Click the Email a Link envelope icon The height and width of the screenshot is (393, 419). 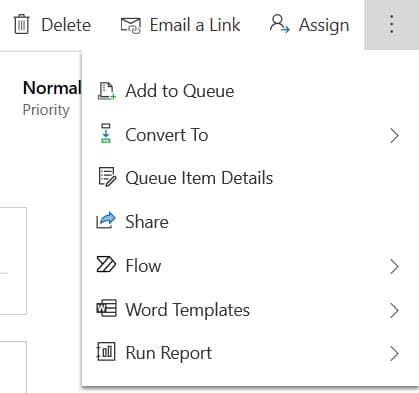(131, 25)
